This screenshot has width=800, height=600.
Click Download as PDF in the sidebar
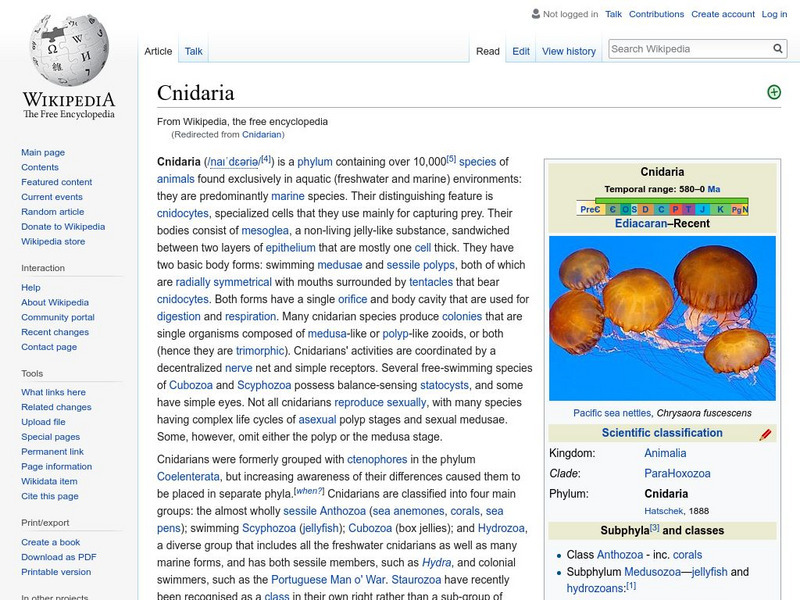(57, 557)
